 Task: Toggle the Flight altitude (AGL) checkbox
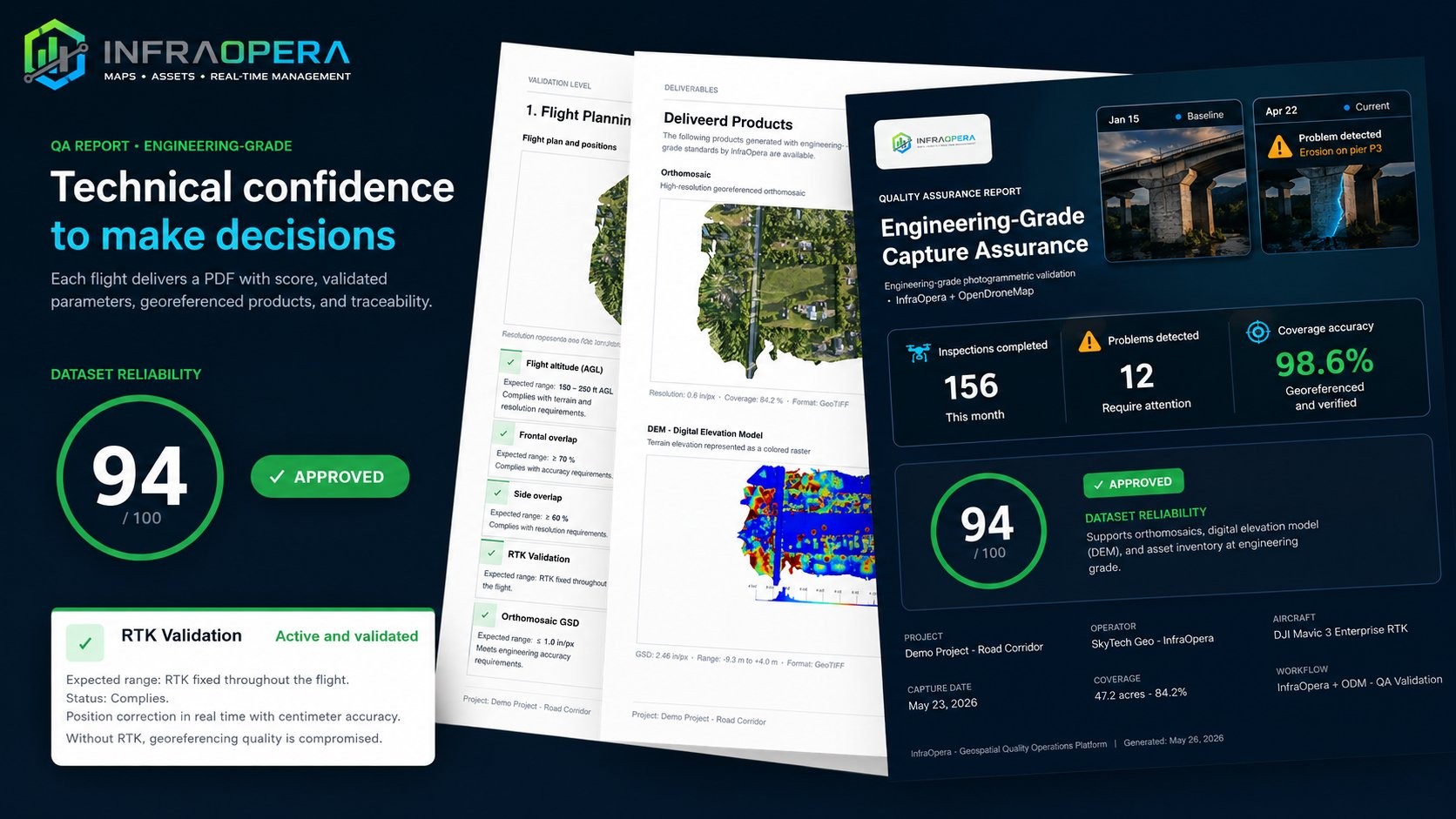(x=511, y=361)
